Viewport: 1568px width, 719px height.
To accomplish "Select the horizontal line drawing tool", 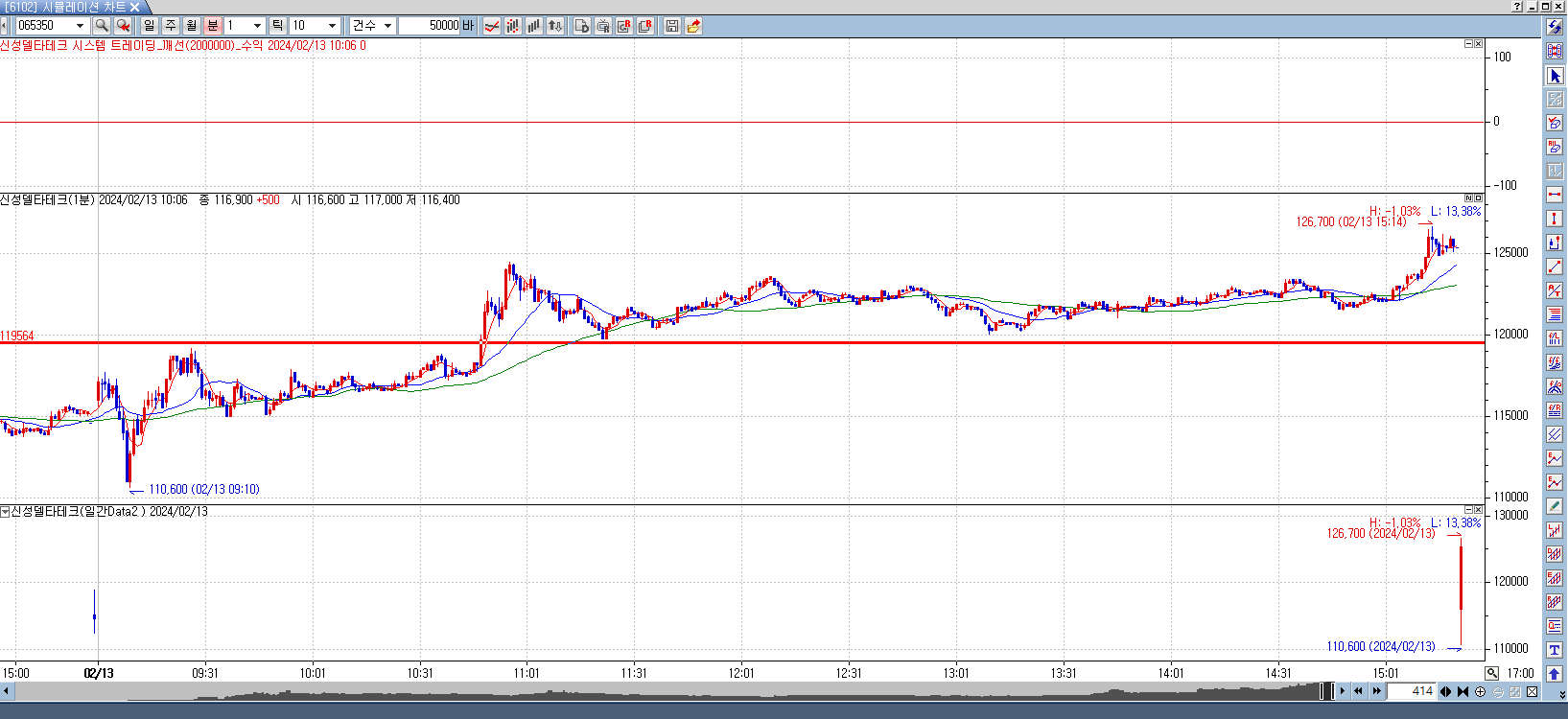I will [1555, 195].
